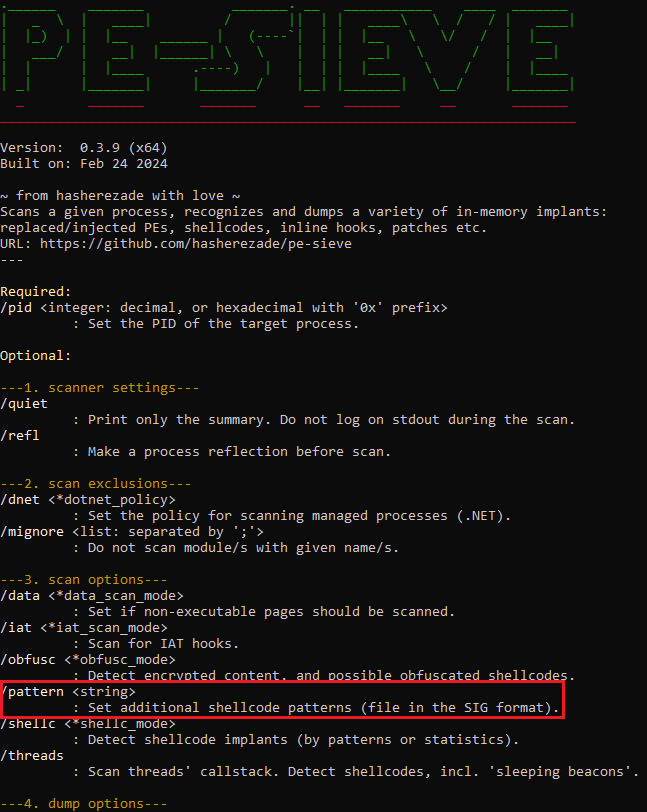Screen dimensions: 647x812
Task: Click the '---4. dump options---' heading
Action: pos(84,804)
